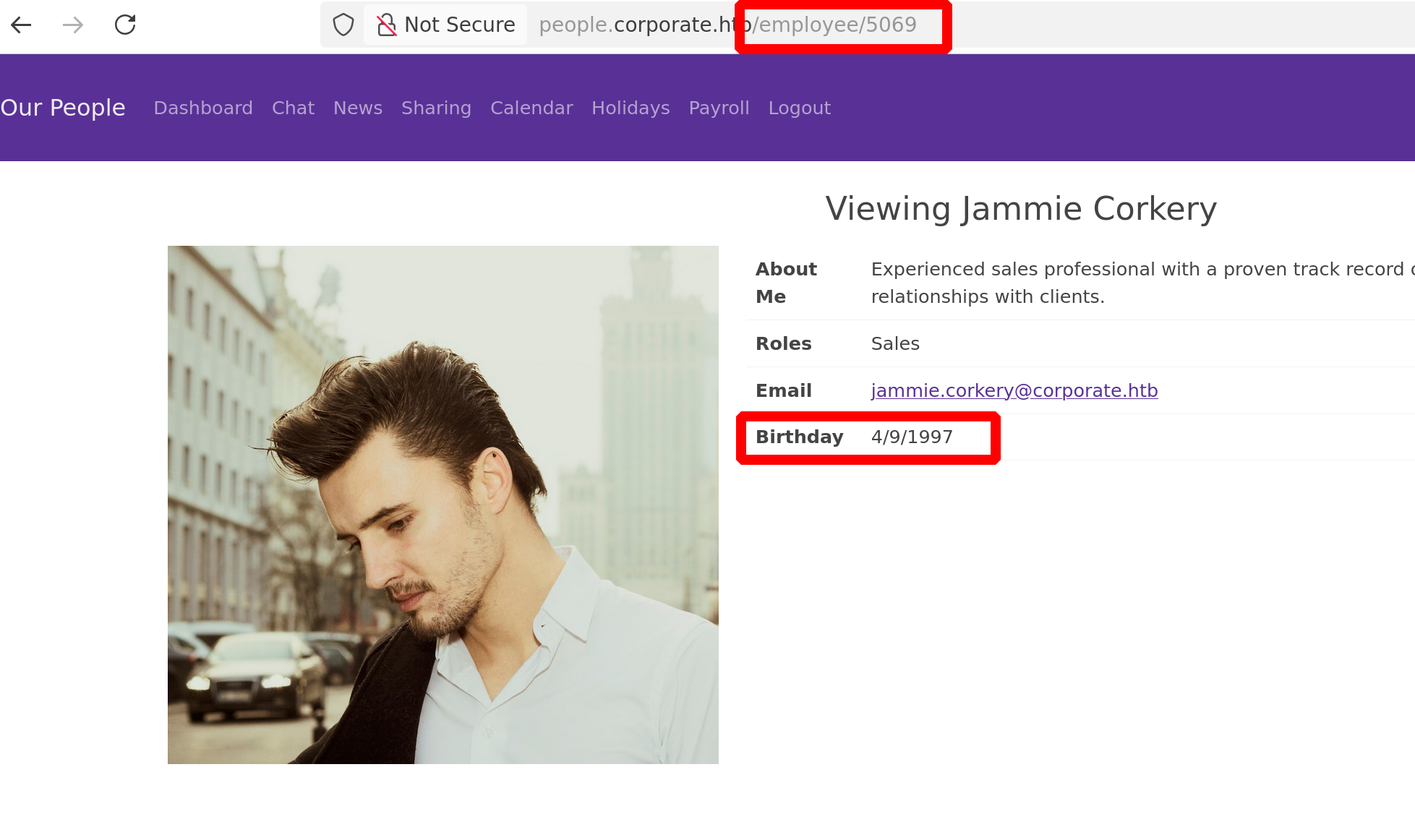1415x840 pixels.
Task: Go to the Payroll page
Action: pyautogui.click(x=719, y=108)
